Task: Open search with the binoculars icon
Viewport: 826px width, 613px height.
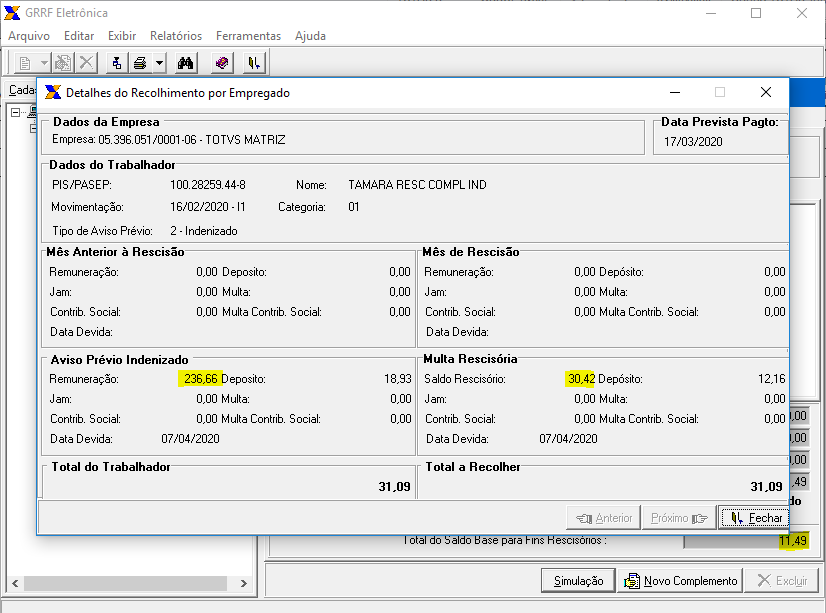Action: (x=185, y=63)
